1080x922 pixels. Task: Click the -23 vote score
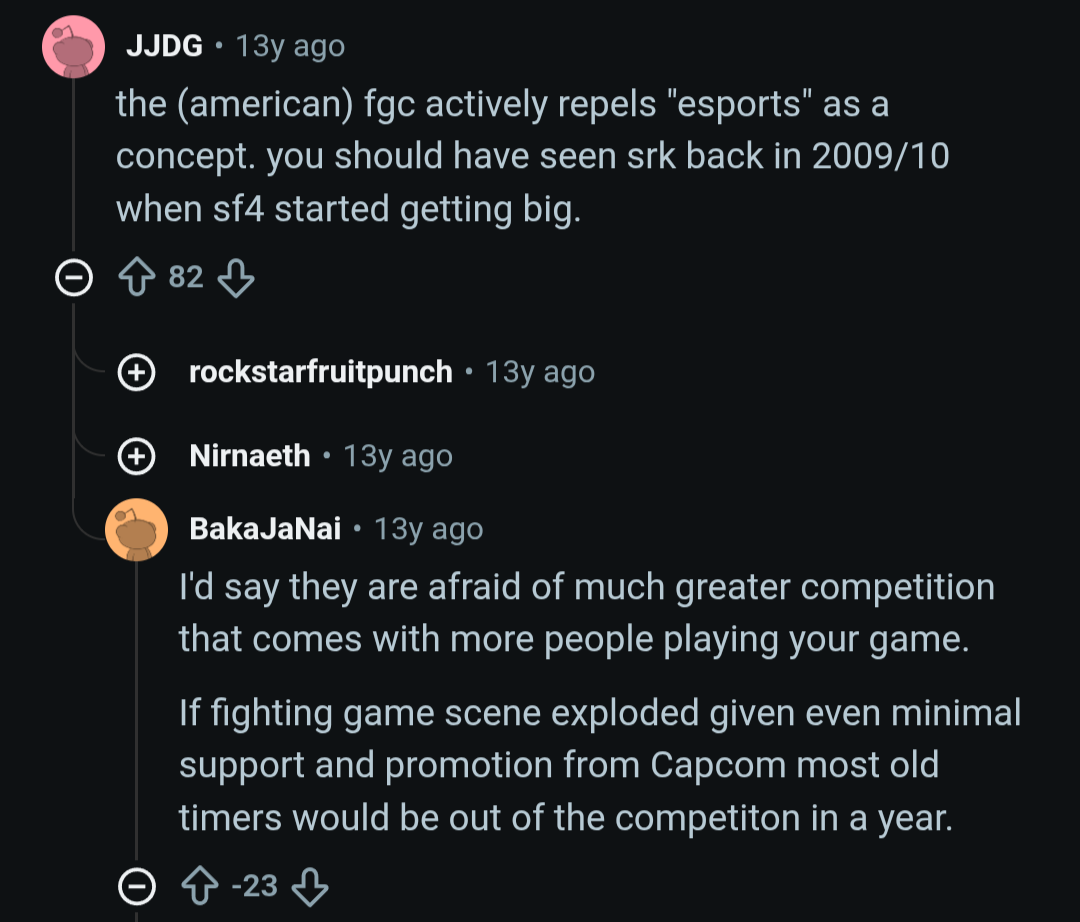coord(255,886)
